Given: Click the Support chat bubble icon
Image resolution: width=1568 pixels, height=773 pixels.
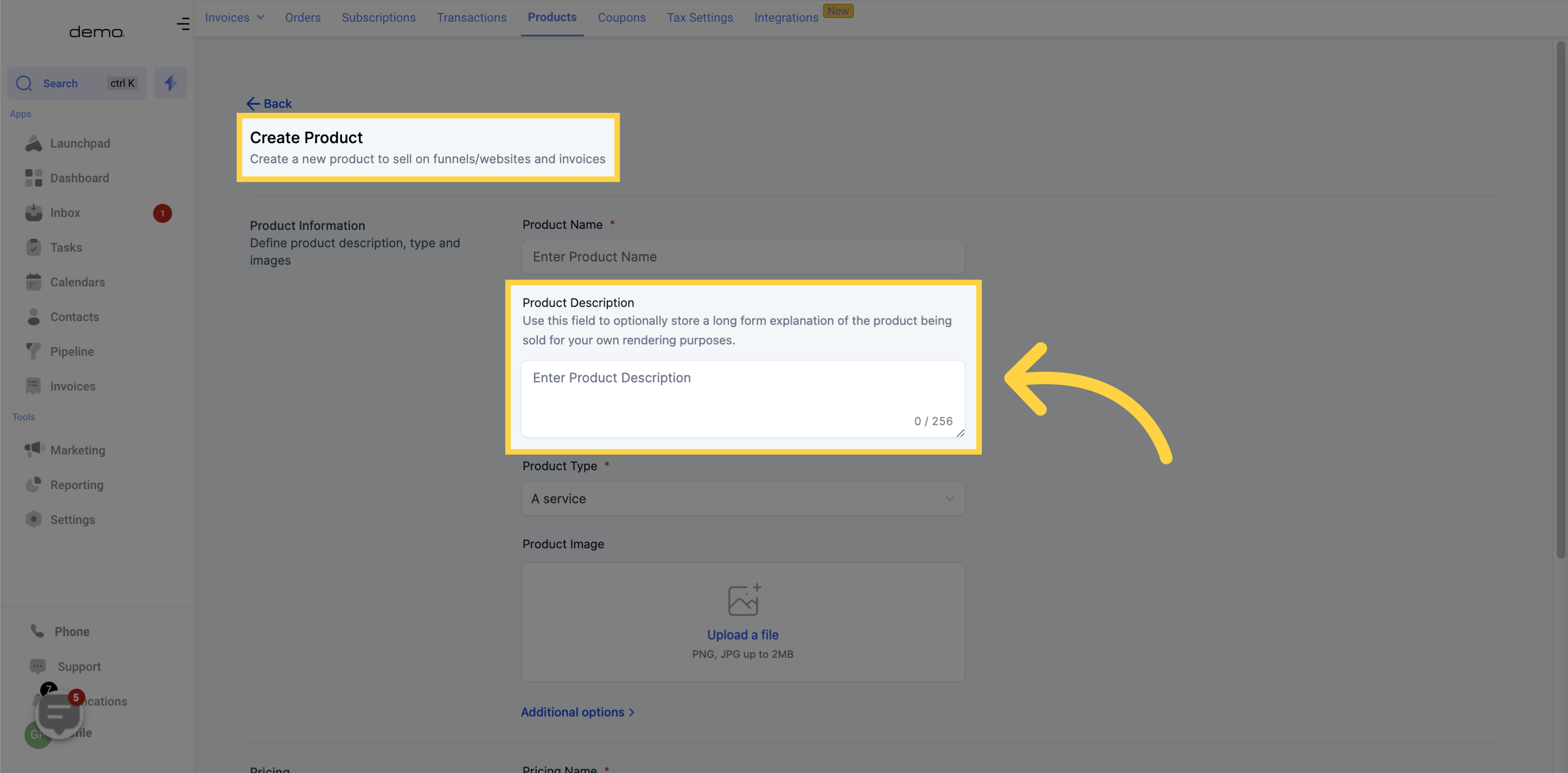Looking at the screenshot, I should pos(38,667).
